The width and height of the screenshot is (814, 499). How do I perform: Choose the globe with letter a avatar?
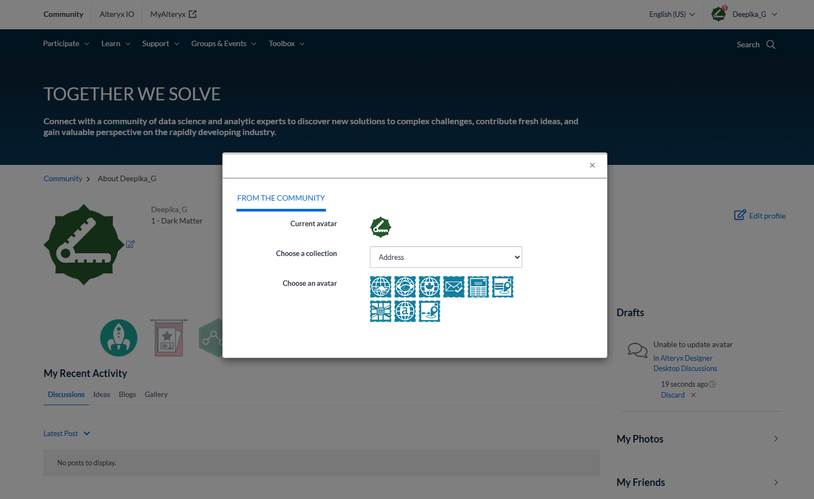pos(405,311)
